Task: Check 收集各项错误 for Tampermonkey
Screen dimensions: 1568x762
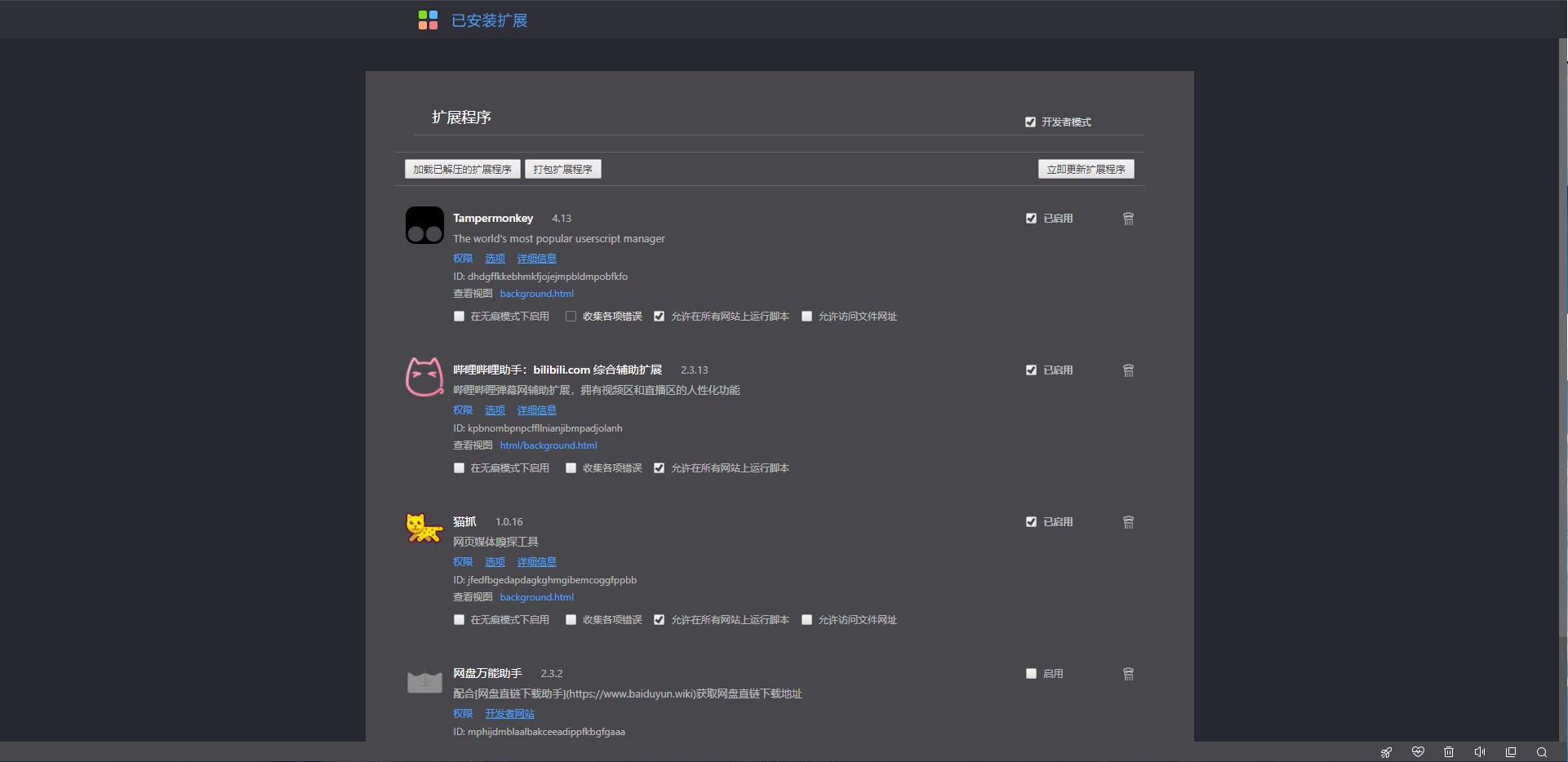Action: tap(571, 317)
